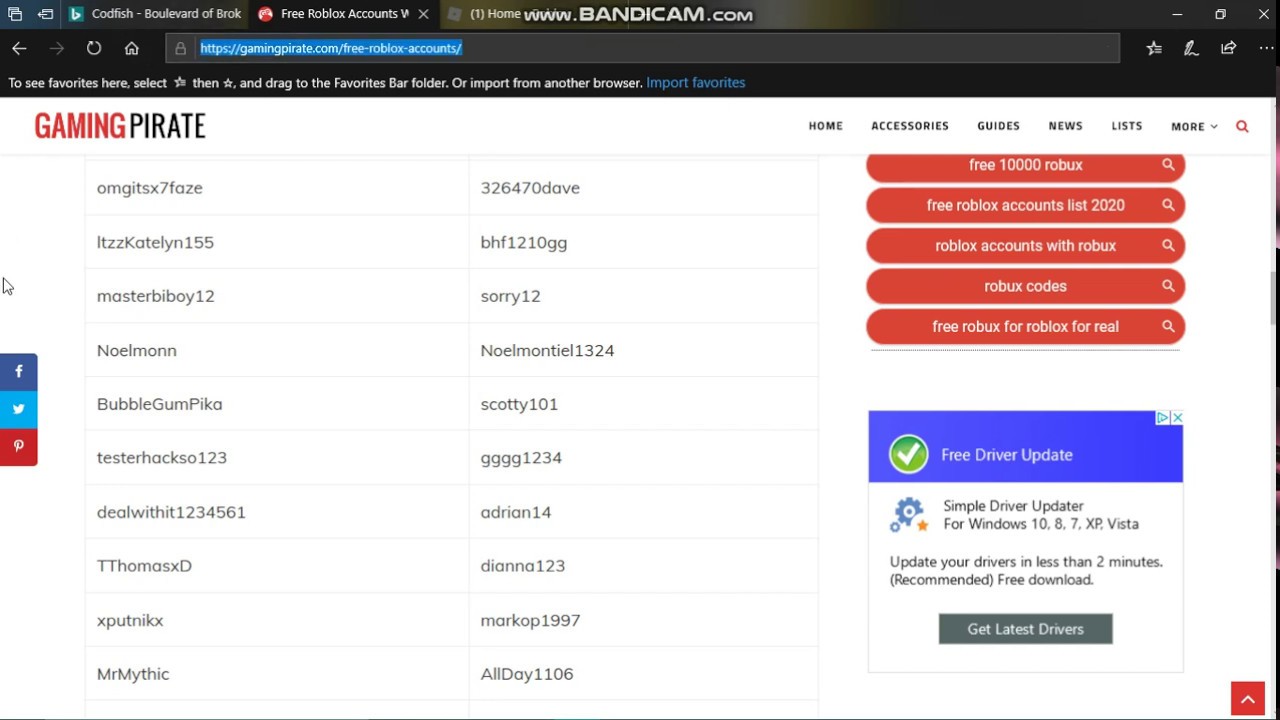
Task: Open the ACCESSORIES menu item
Action: (910, 126)
